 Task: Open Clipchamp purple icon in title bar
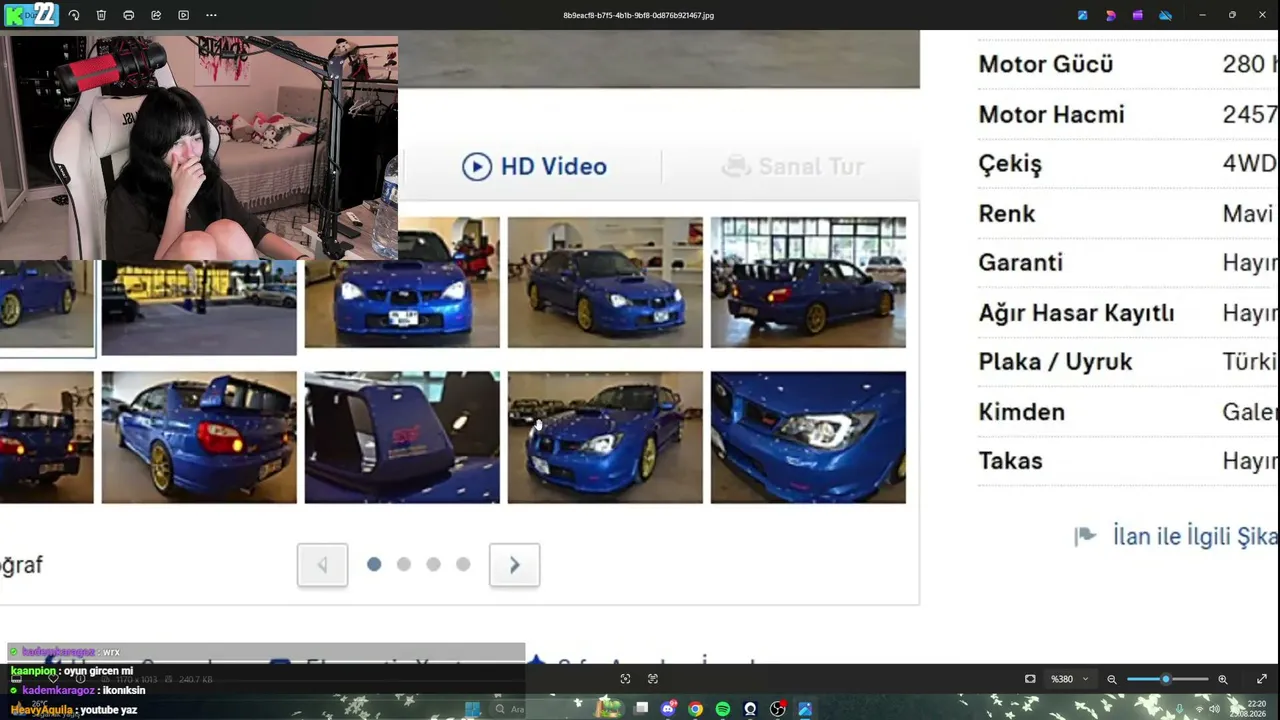(1138, 15)
